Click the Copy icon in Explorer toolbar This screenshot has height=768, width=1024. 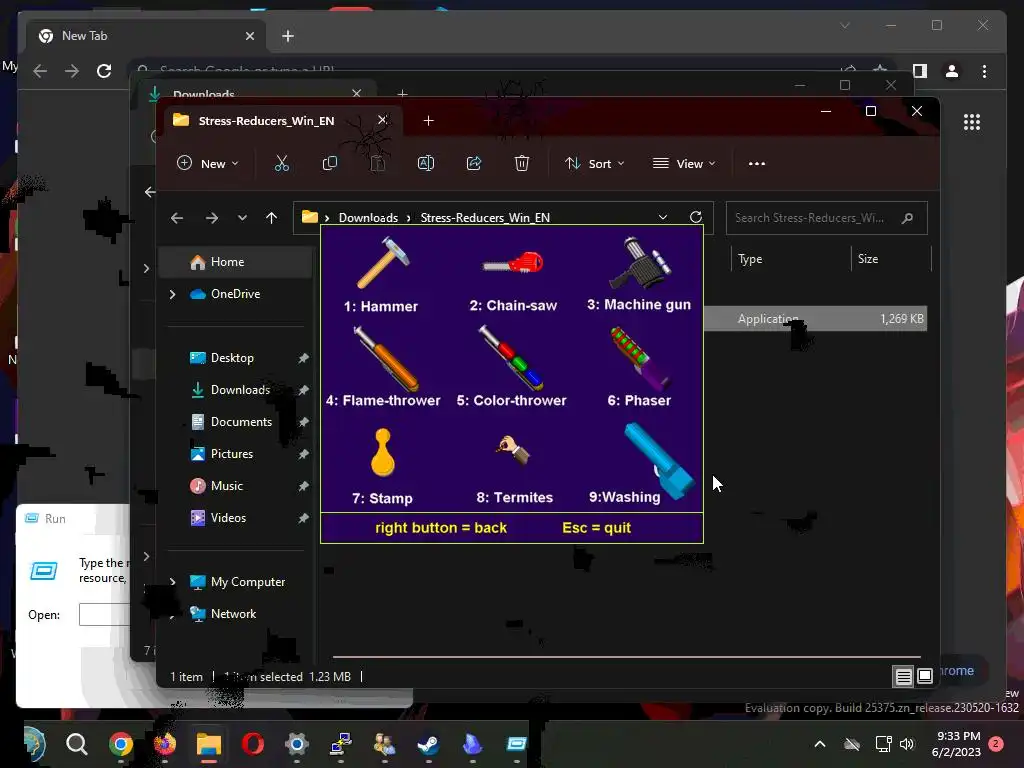330,163
